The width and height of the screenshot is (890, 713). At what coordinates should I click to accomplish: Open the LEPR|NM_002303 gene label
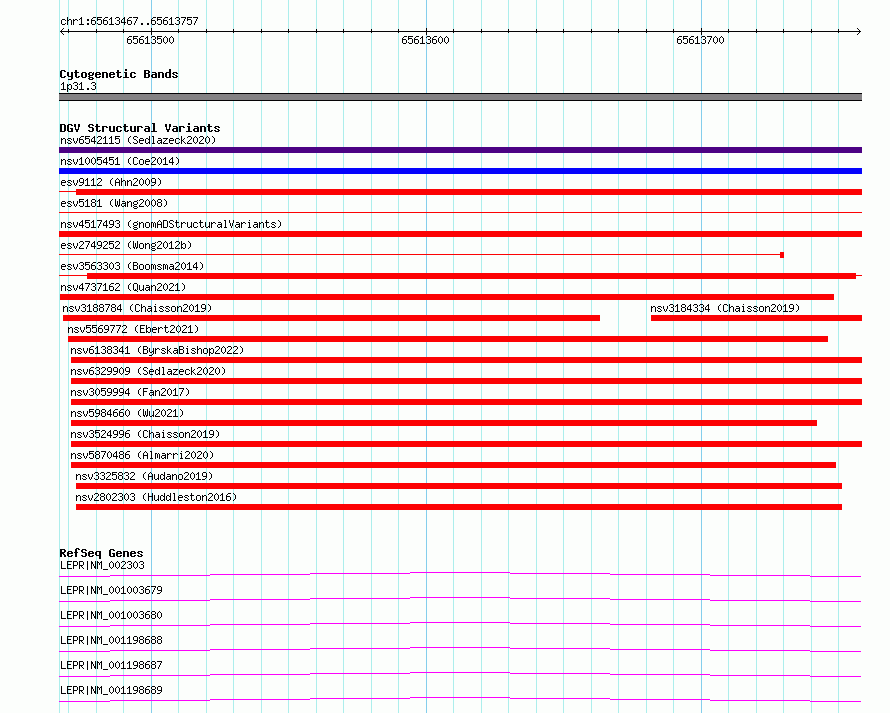[102, 565]
